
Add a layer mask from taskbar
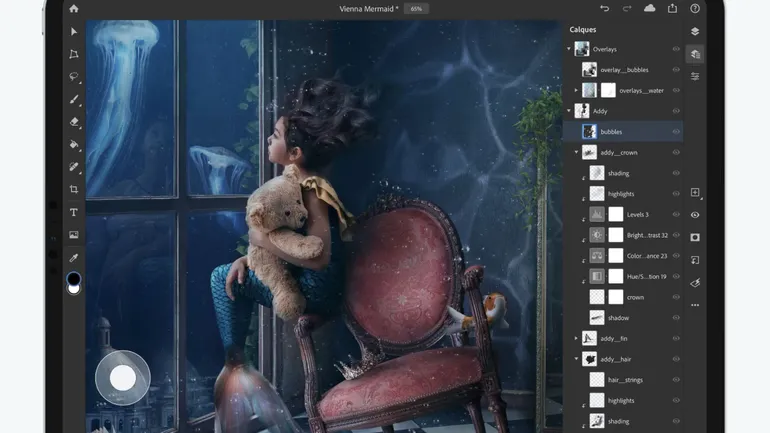point(695,237)
